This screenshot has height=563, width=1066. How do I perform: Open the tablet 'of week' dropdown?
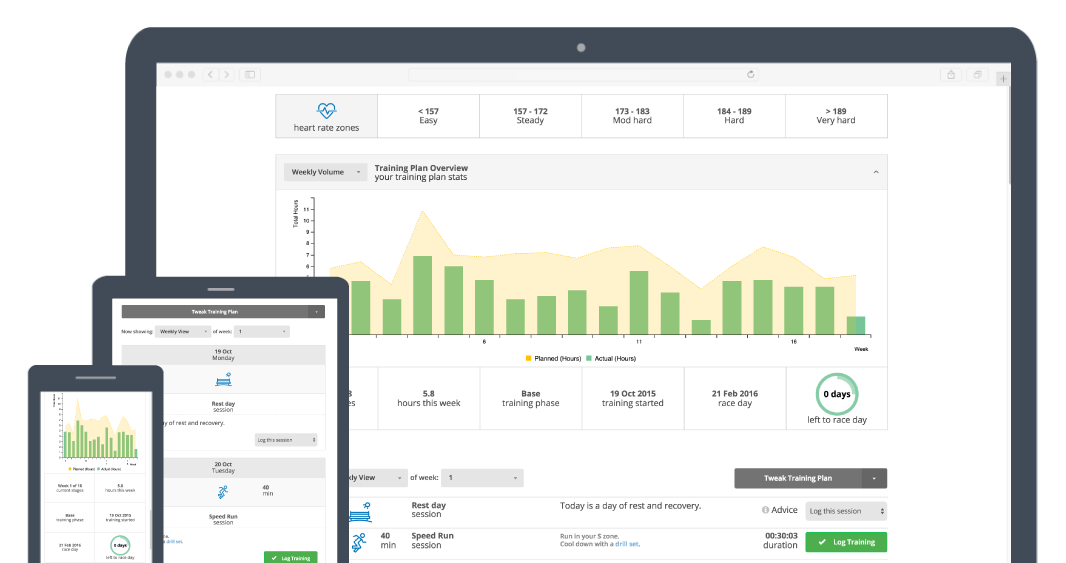pos(262,332)
